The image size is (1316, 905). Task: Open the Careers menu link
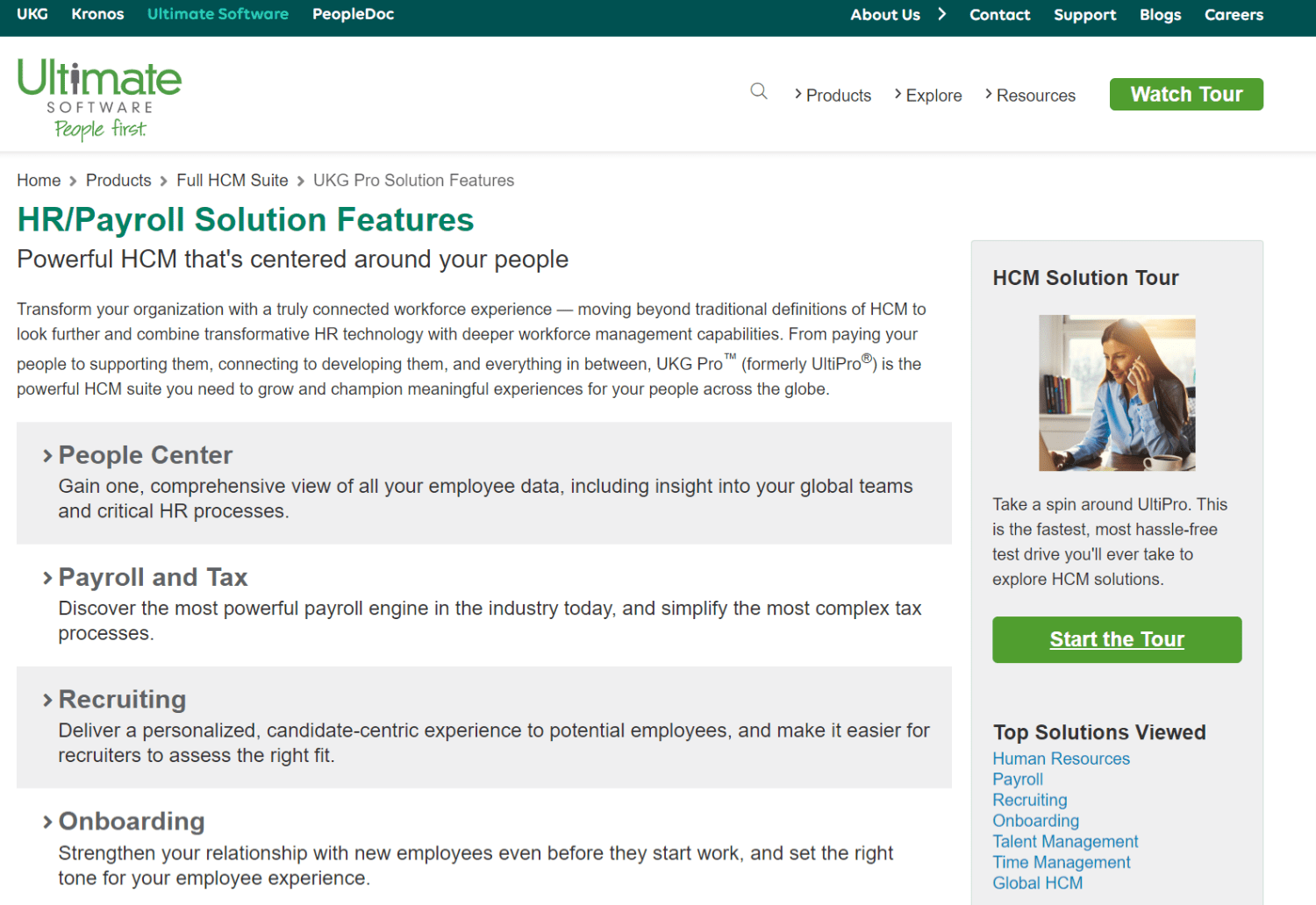pyautogui.click(x=1234, y=15)
